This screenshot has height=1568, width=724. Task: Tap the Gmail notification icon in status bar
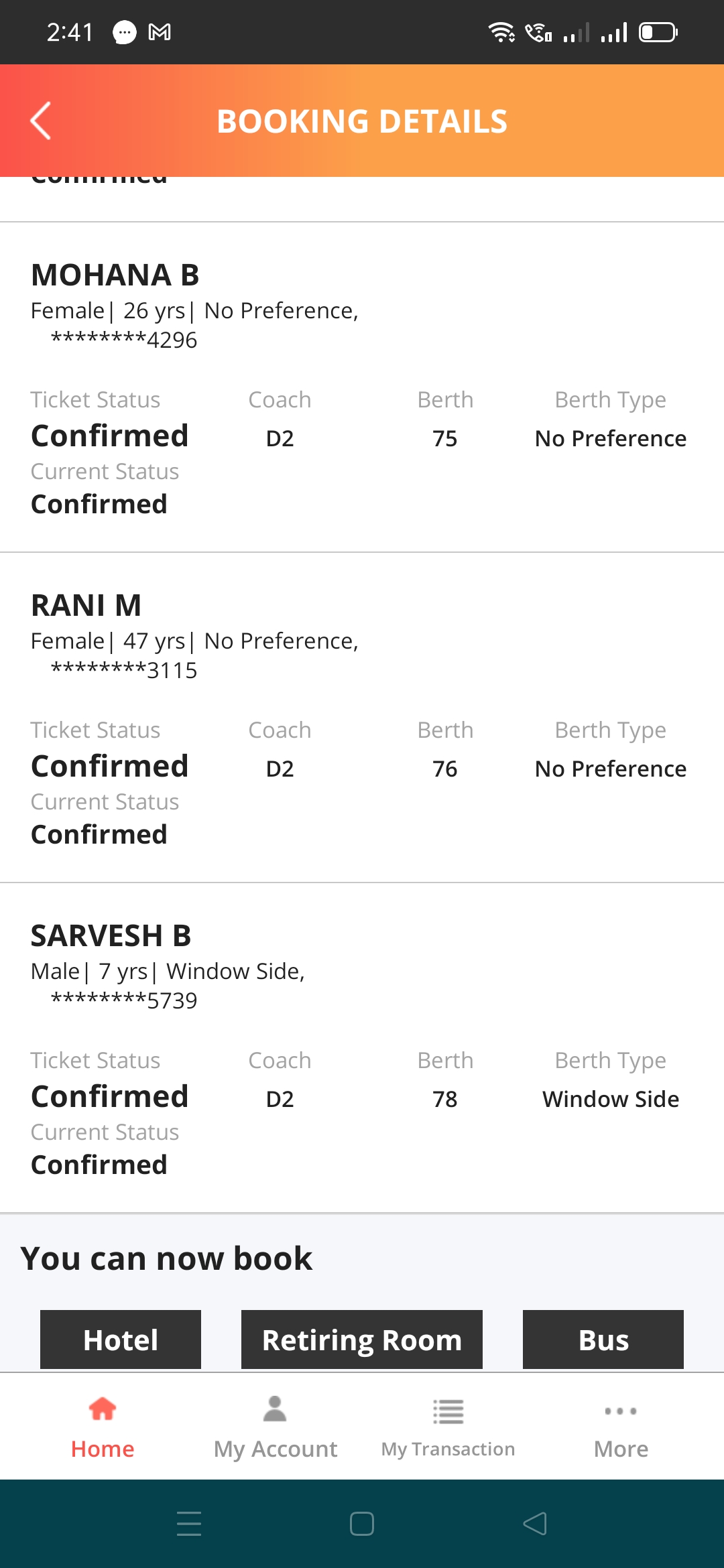(x=160, y=32)
